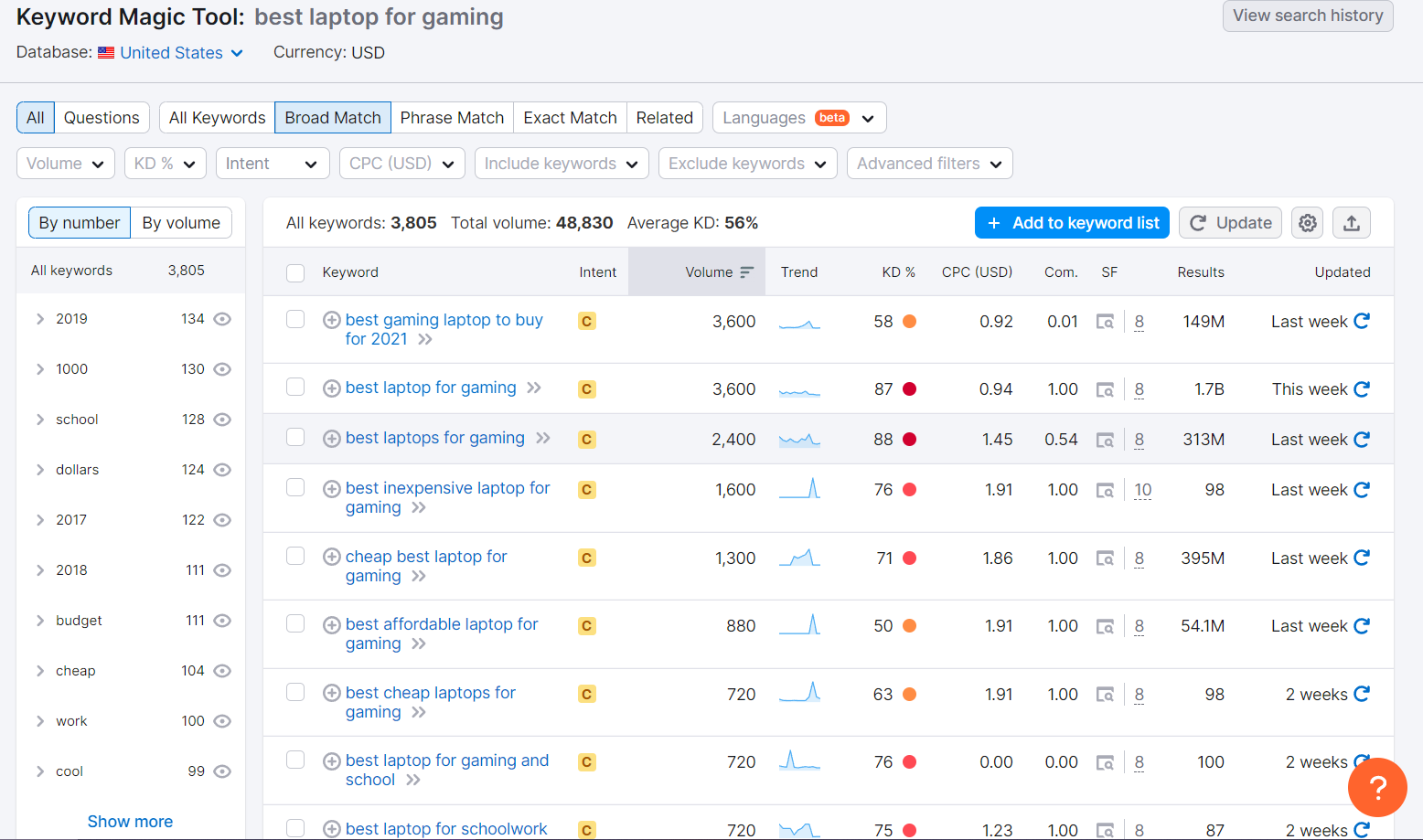Image resolution: width=1423 pixels, height=840 pixels.
Task: Refresh the 'best affordable laptop for gaming' row
Action: pos(1362,626)
